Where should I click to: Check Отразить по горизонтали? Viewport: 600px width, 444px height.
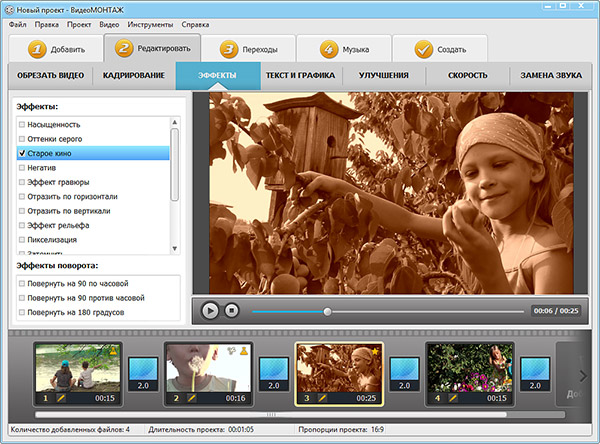pyautogui.click(x=22, y=196)
